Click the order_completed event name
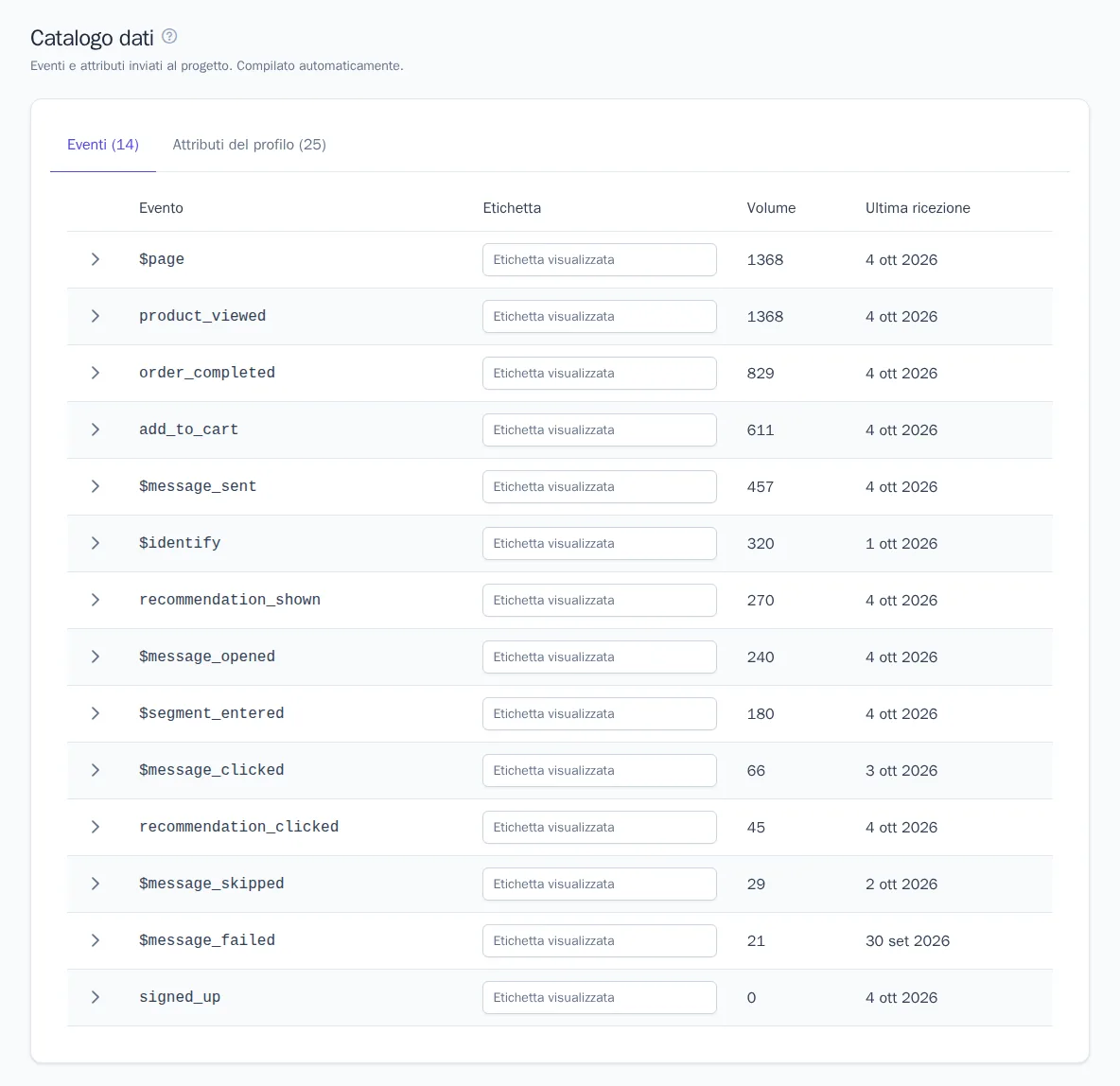1120x1086 pixels. (206, 373)
